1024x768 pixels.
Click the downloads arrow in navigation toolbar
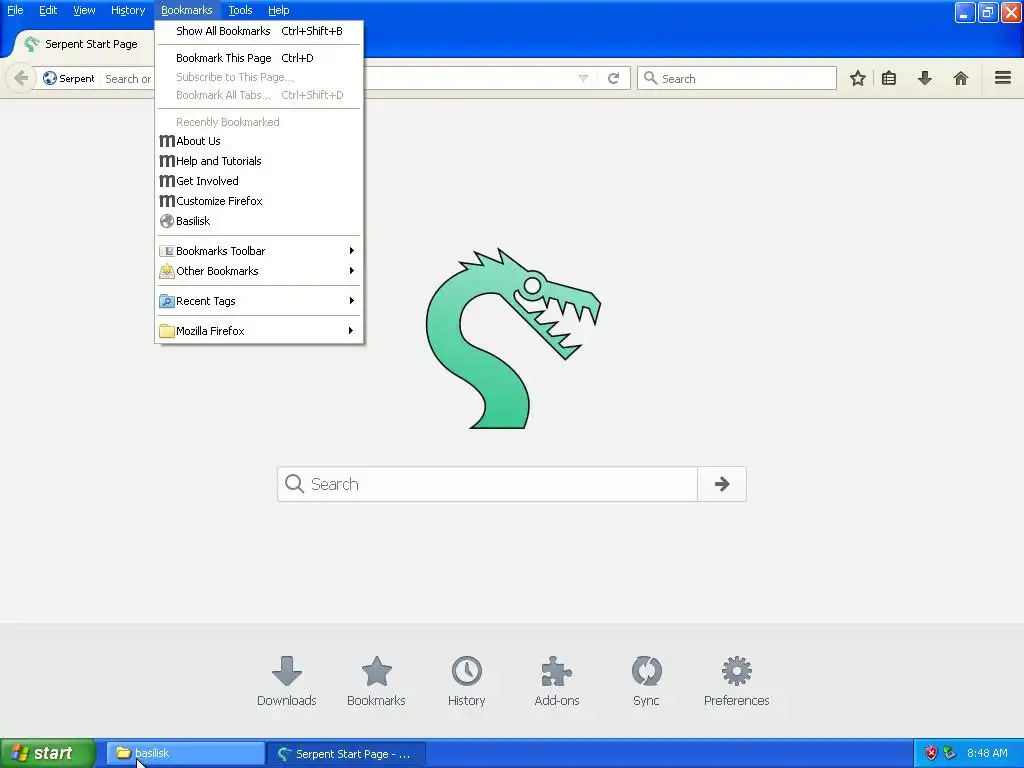tap(925, 78)
